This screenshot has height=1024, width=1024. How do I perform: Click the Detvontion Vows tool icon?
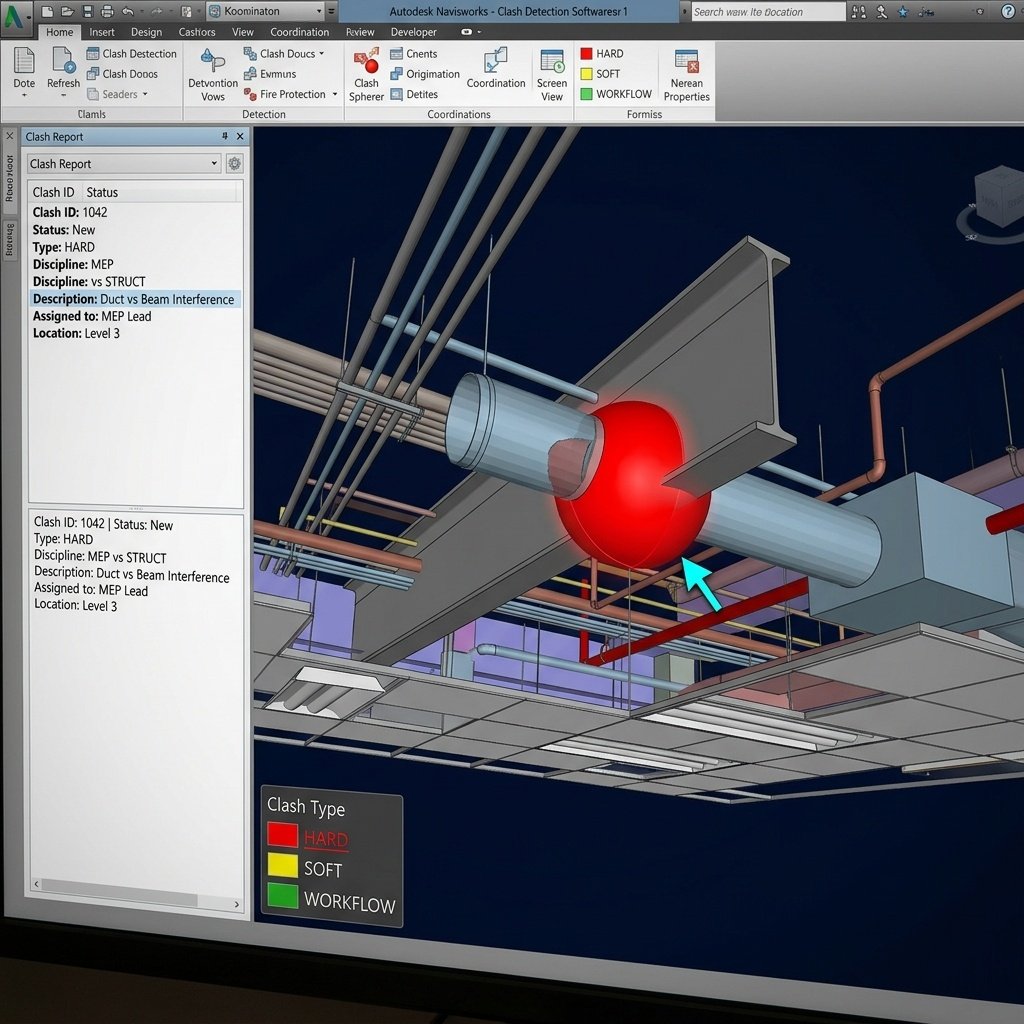212,60
